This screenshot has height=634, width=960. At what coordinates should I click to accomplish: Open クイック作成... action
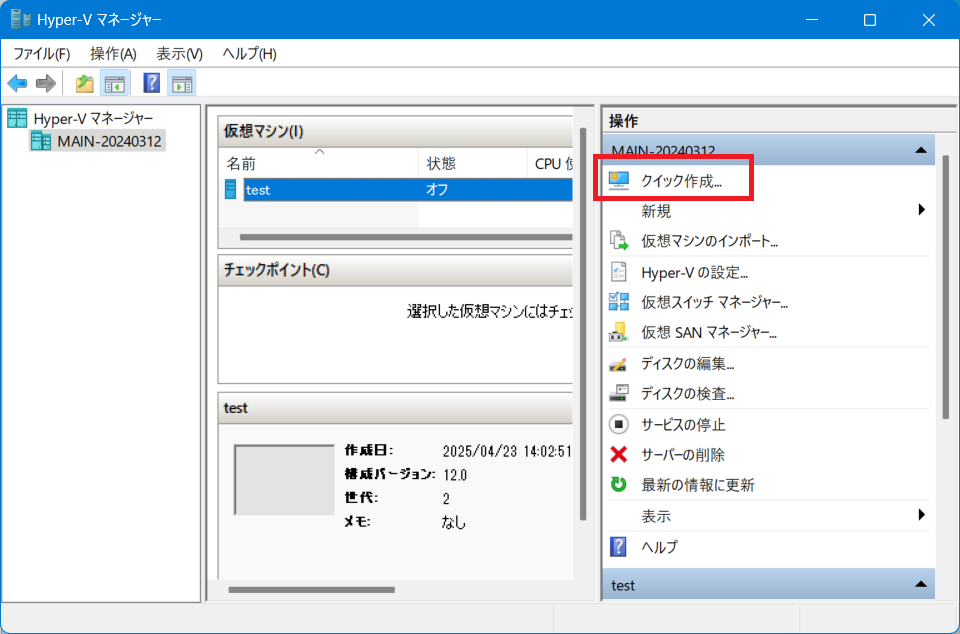point(681,181)
